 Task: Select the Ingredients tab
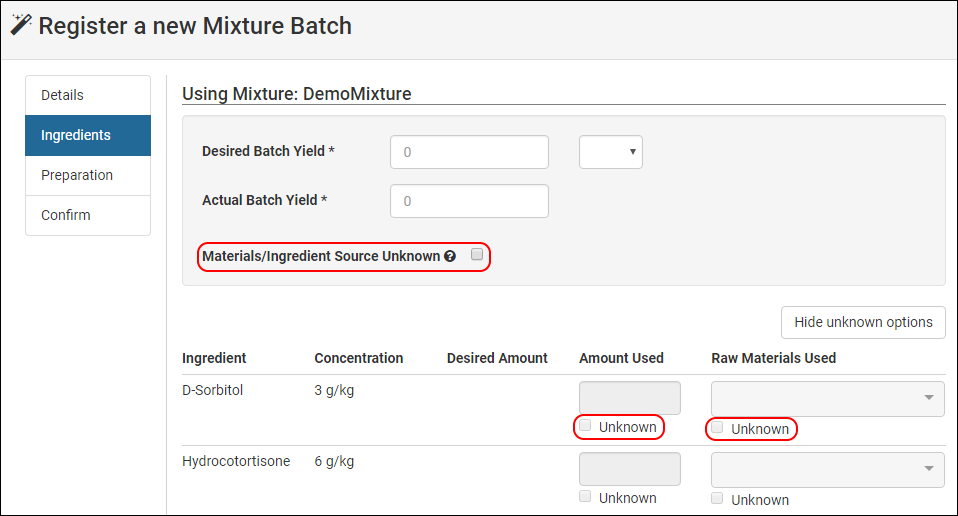click(88, 136)
